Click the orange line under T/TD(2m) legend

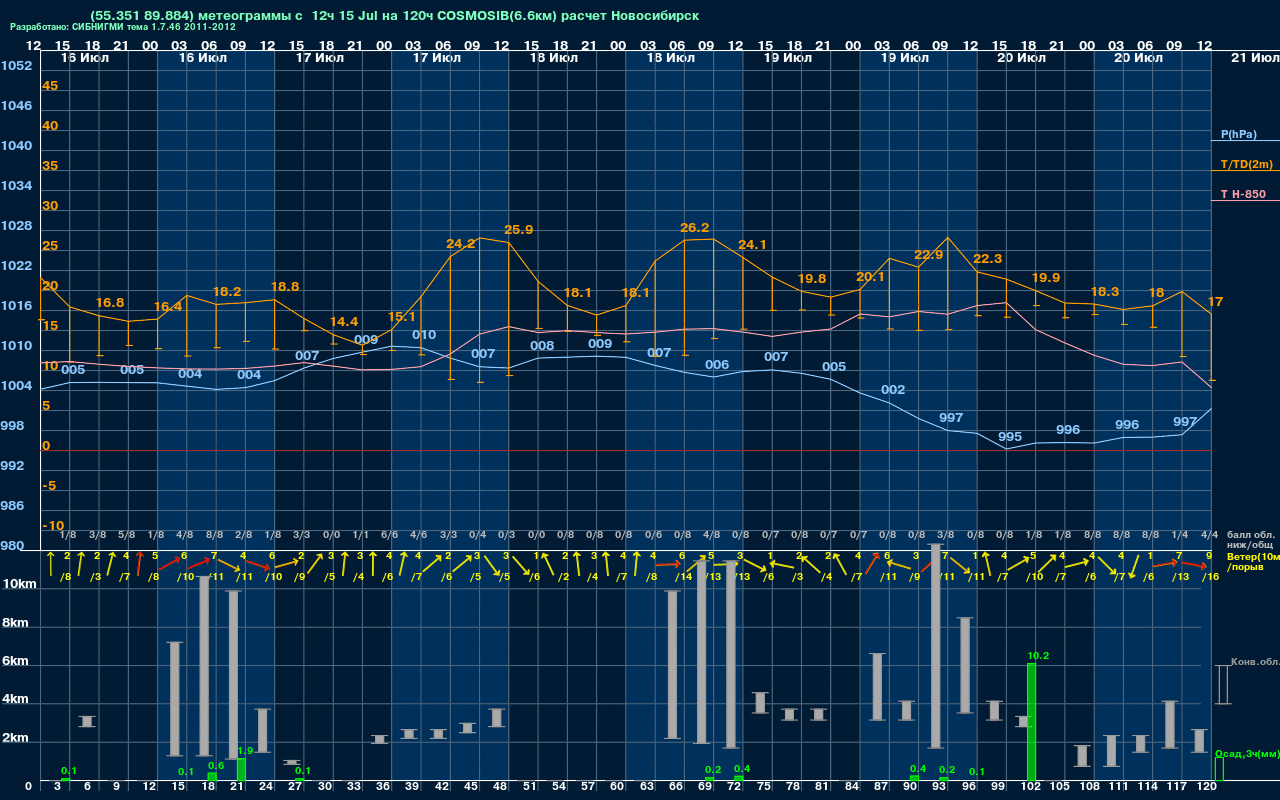click(x=1245, y=172)
